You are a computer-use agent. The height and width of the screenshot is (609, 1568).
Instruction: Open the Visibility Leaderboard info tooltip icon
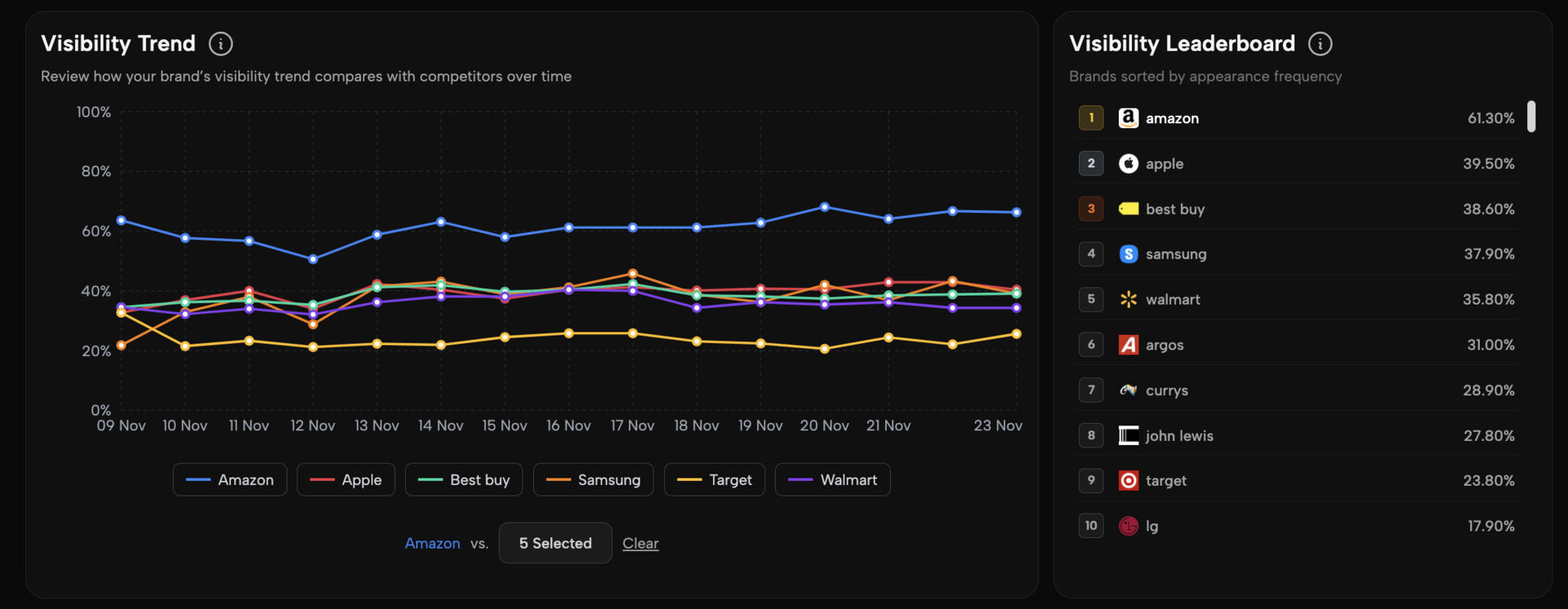pyautogui.click(x=1320, y=43)
